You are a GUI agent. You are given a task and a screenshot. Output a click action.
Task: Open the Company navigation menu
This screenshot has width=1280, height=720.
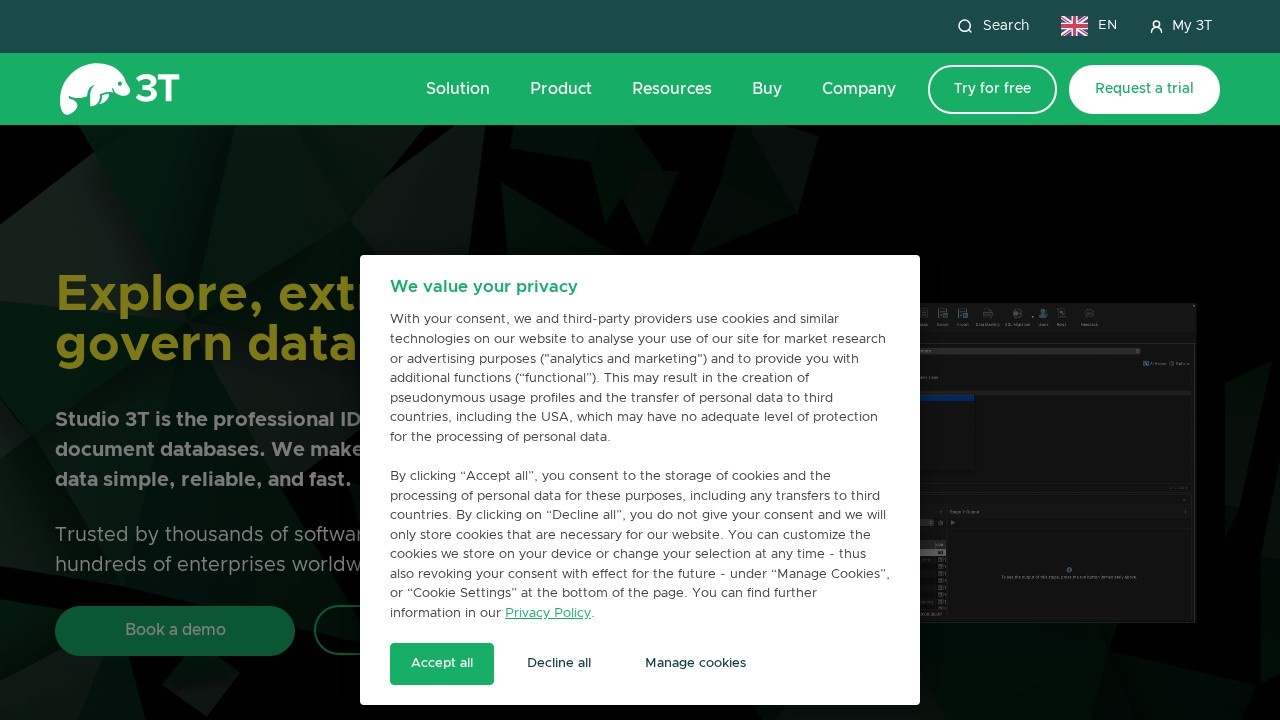(x=858, y=89)
